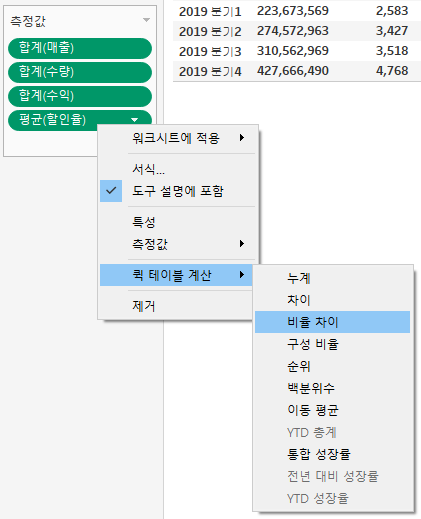Click the 2019 분기2 row header
The image size is (421, 519).
tap(210, 32)
